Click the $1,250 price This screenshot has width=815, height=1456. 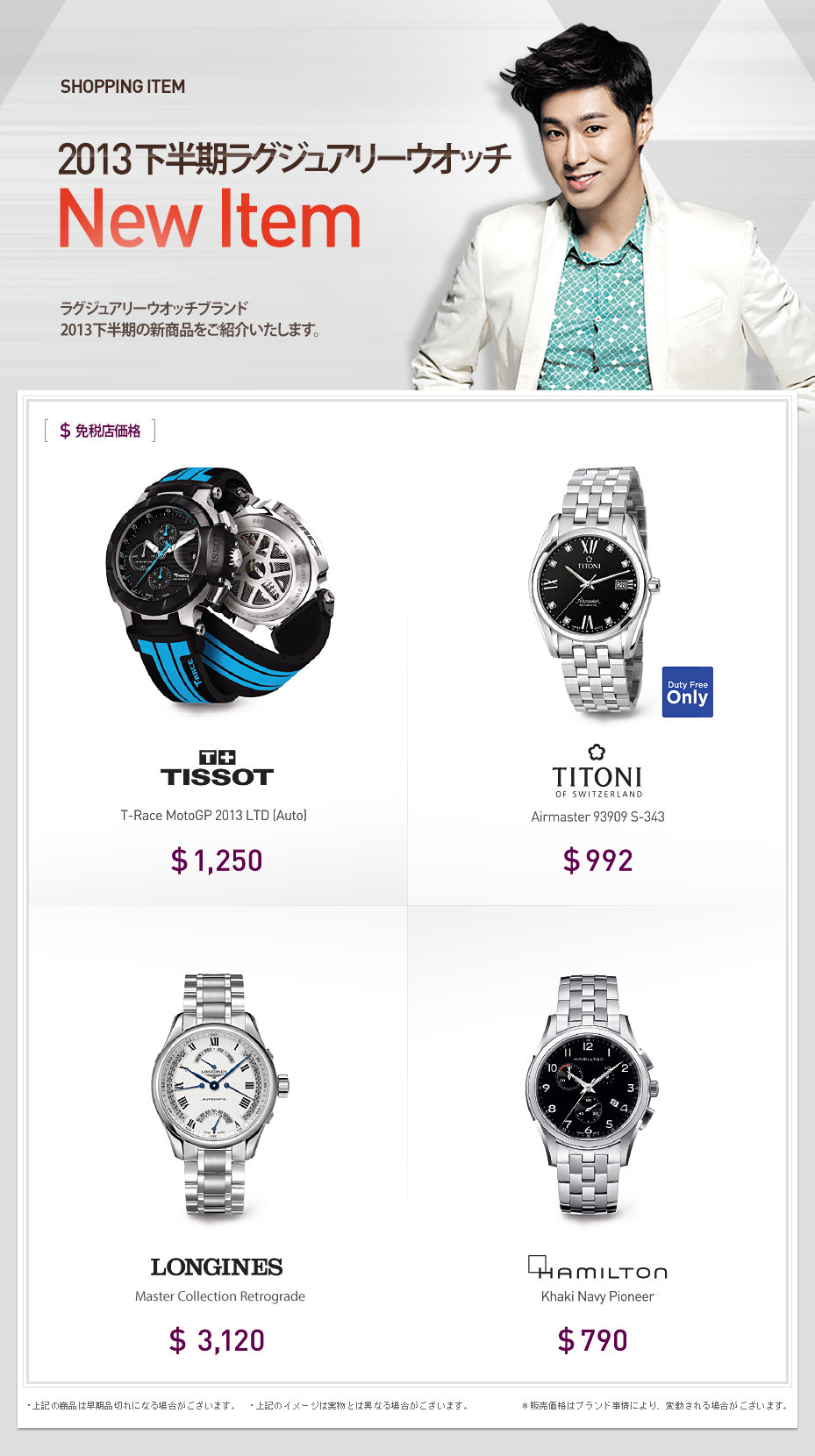[x=217, y=860]
